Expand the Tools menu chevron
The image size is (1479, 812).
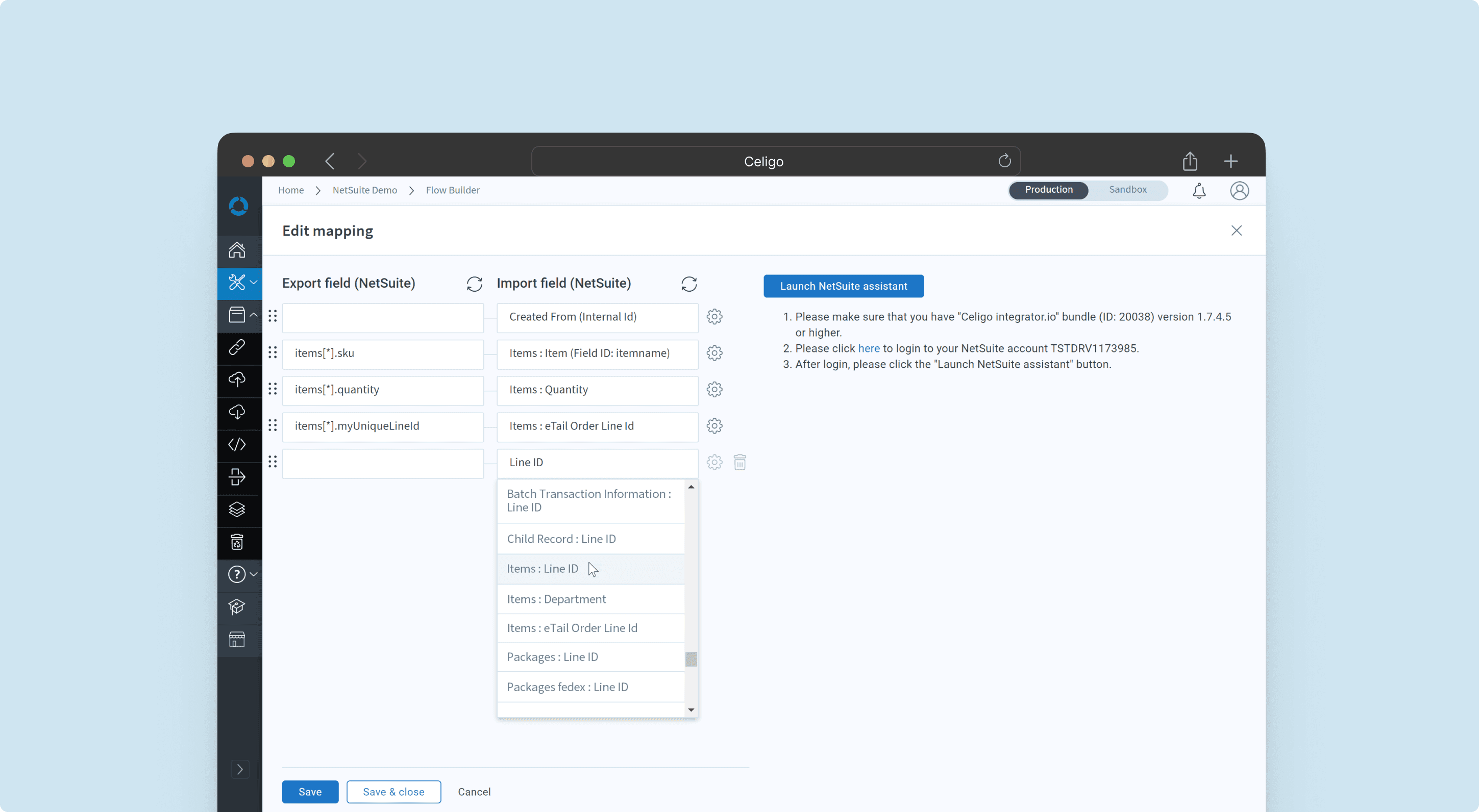pyautogui.click(x=253, y=283)
